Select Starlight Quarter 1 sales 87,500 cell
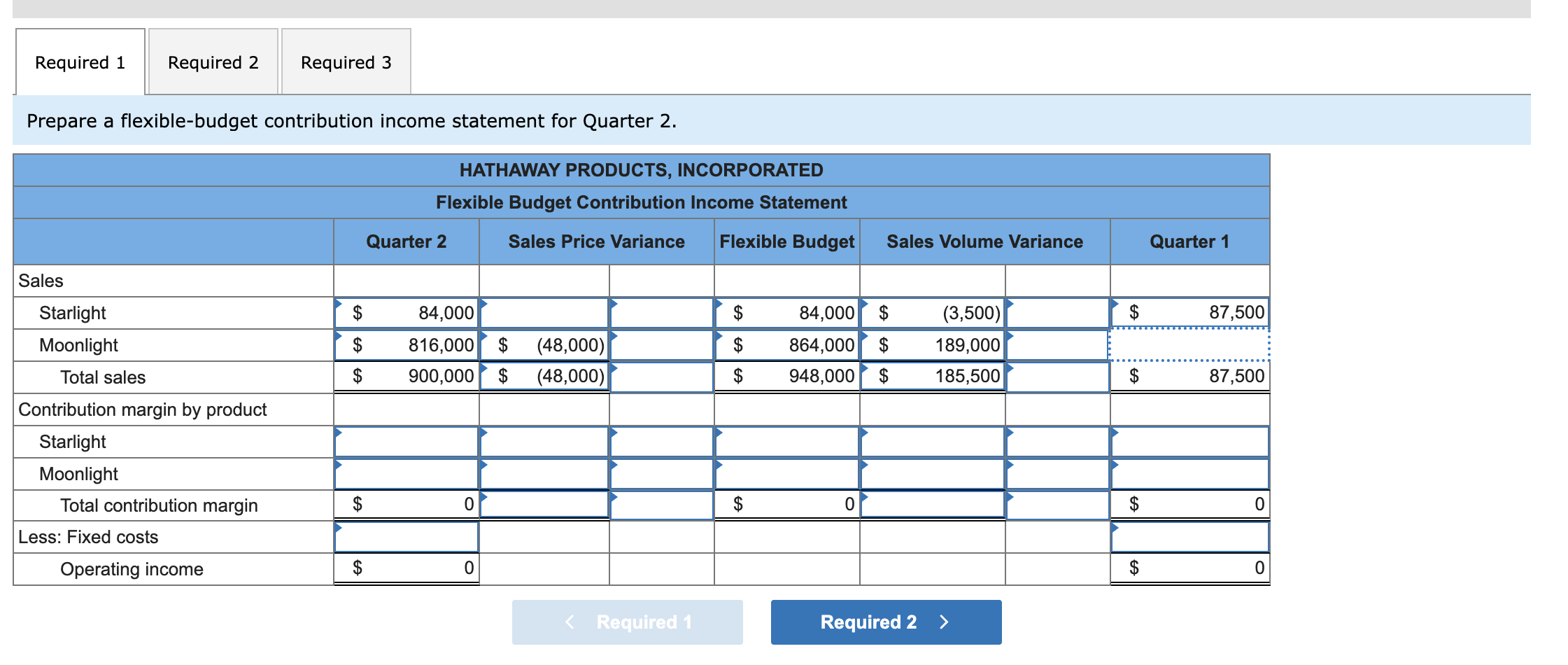This screenshot has height=665, width=1568. [1190, 312]
